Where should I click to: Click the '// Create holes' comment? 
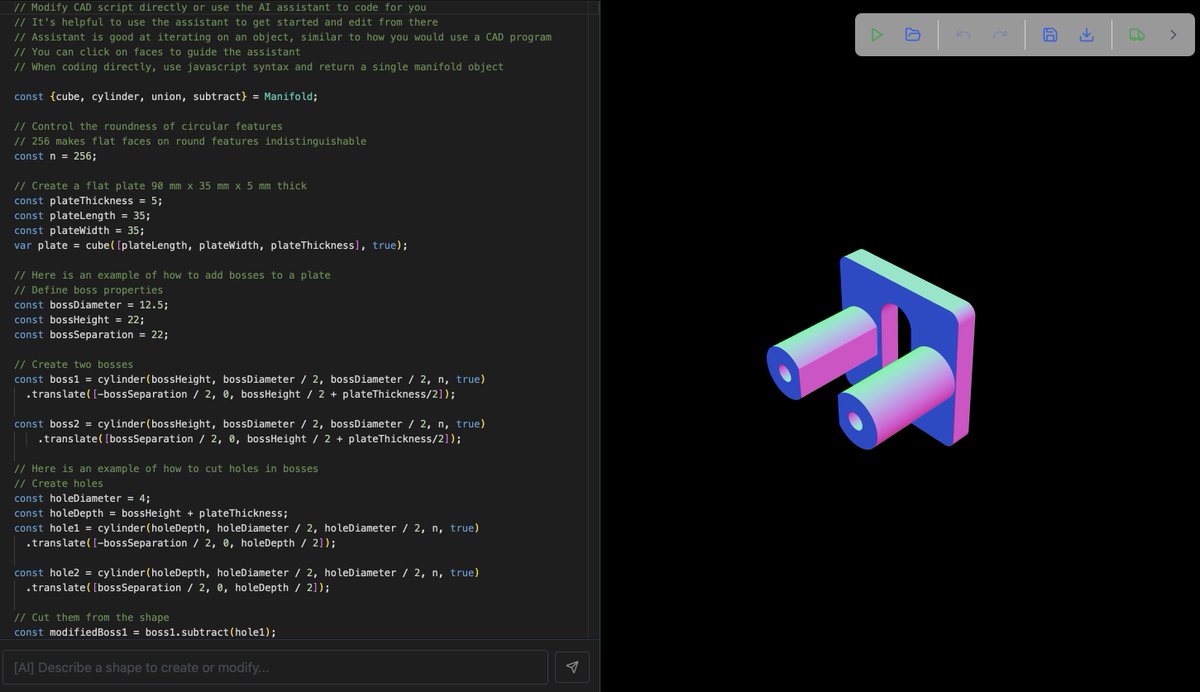[x=58, y=484]
